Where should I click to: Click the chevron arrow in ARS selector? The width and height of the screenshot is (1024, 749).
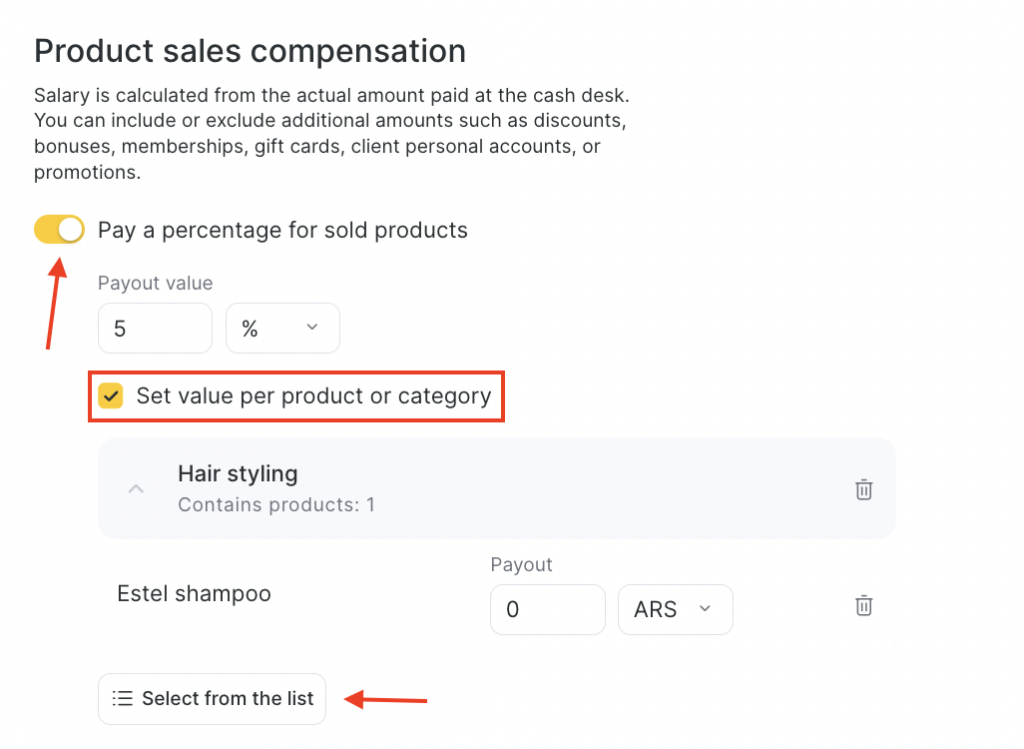click(x=704, y=609)
